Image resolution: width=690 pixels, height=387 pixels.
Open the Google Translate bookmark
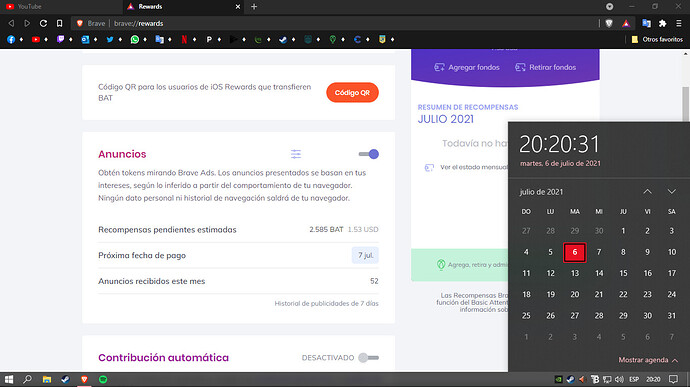click(159, 40)
